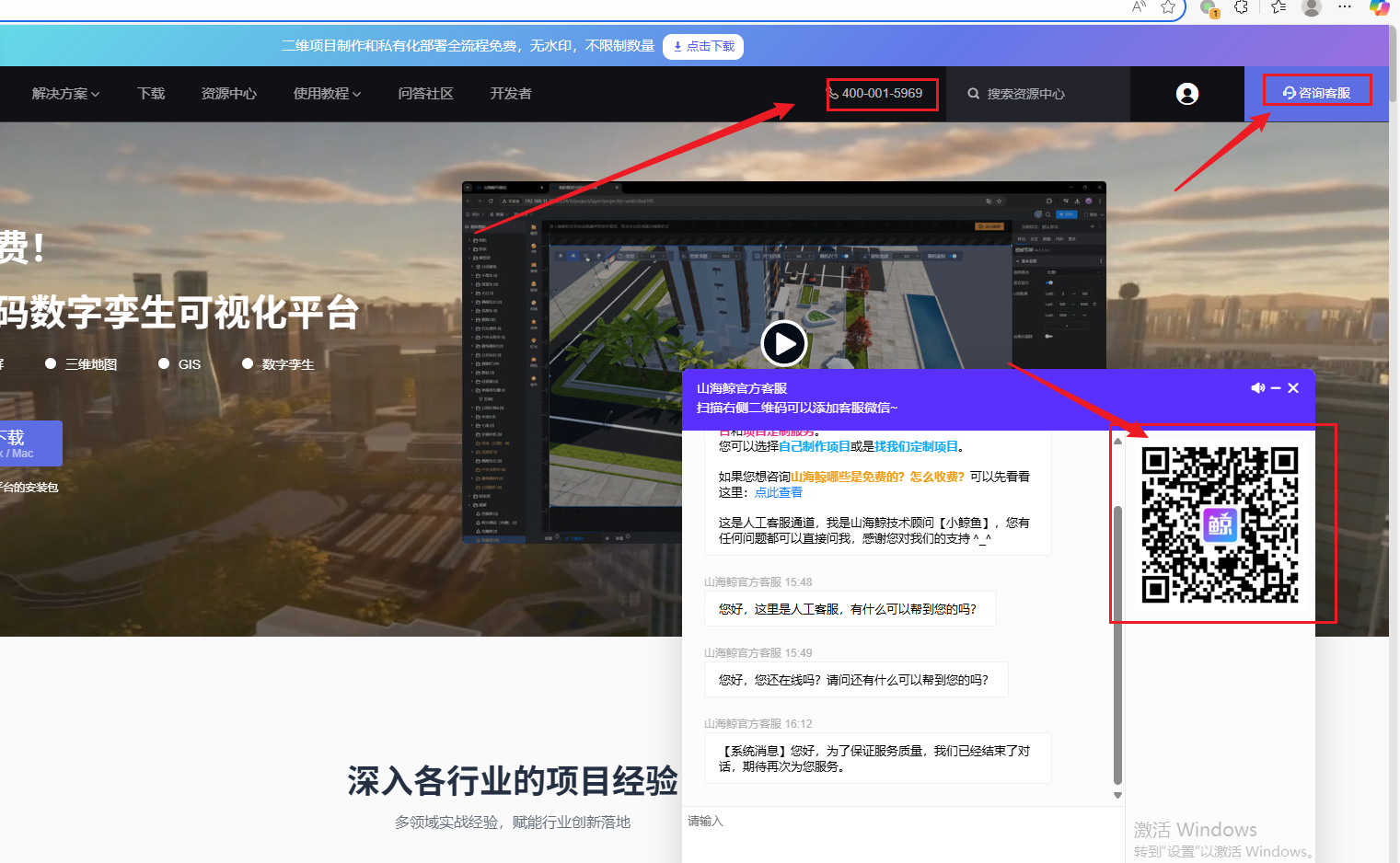This screenshot has height=863, width=1400.
Task: Click the chat scrollbar down arrow
Action: click(1118, 795)
